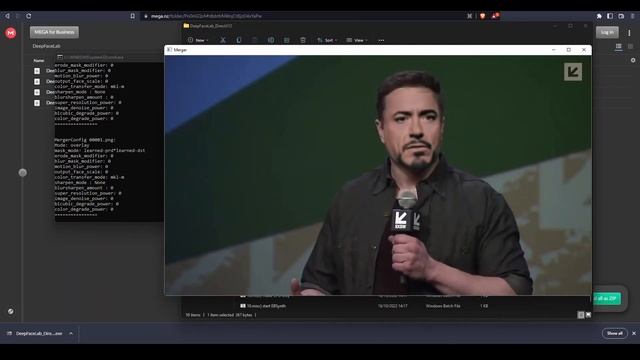Click the Copy icon in File Explorer

[239, 40]
